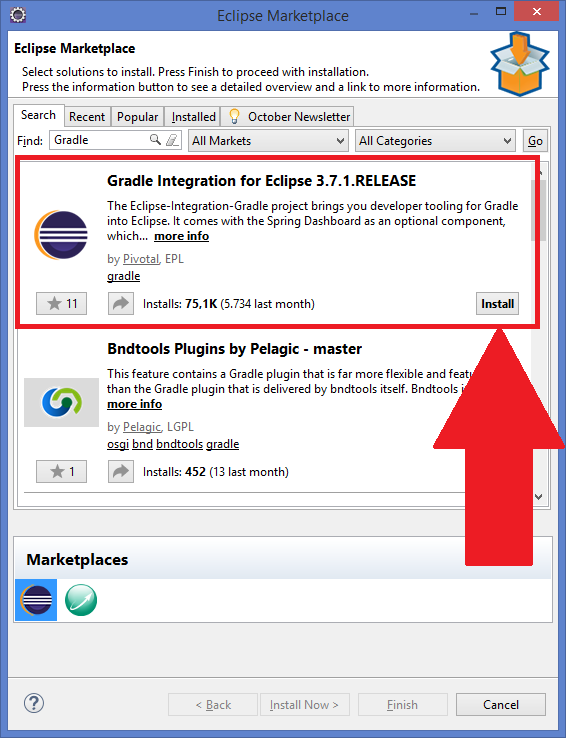Select the Eclipse marketplace icon under Marketplaces
The width and height of the screenshot is (566, 738).
point(36,600)
